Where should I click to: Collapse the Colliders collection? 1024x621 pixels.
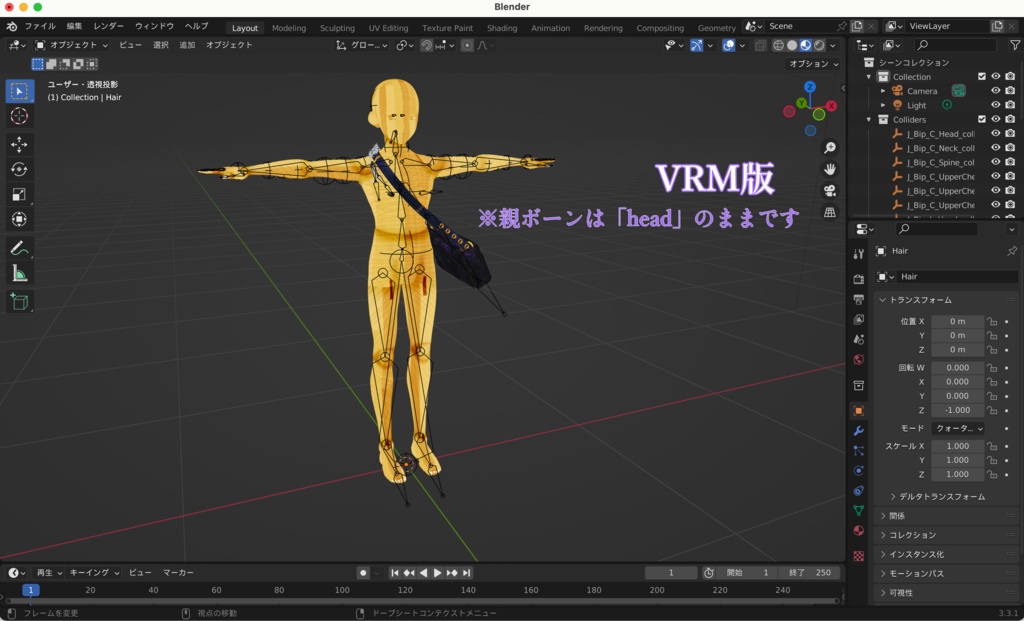[869, 119]
